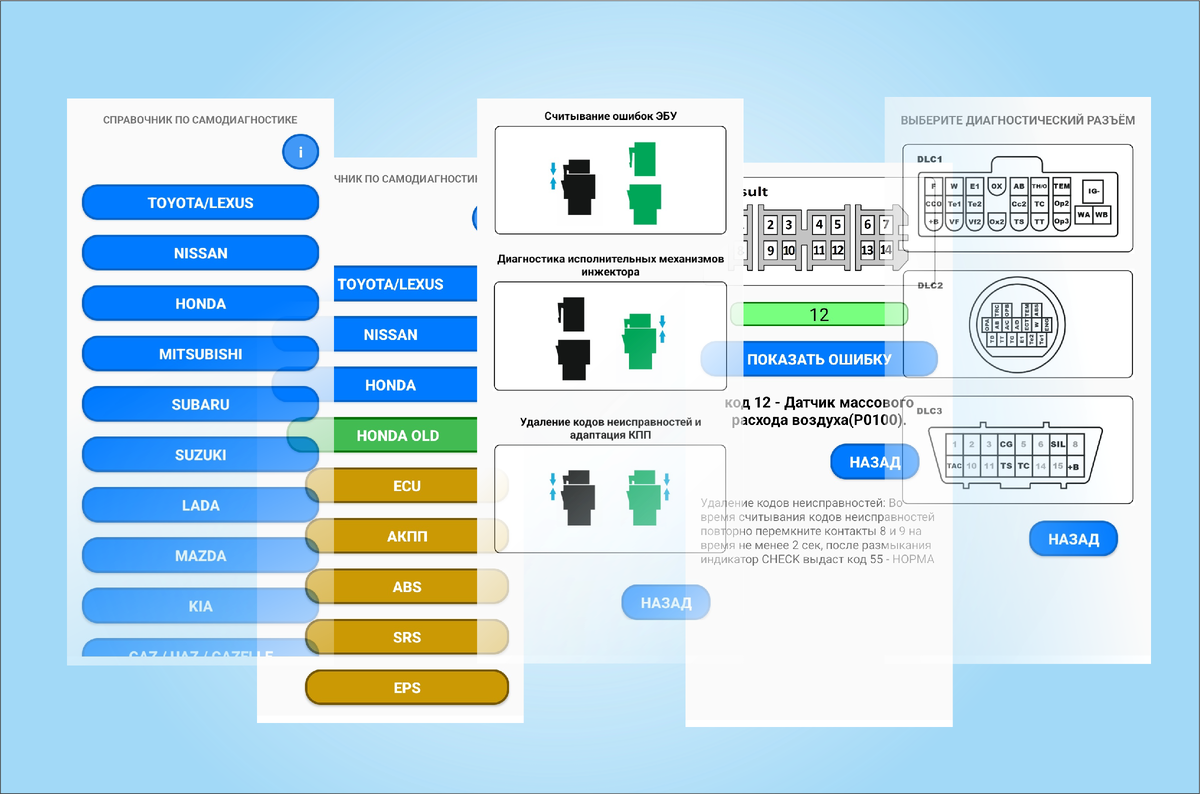Screen dimensions: 1200x794
Task: Click the title 'СПРАВОЧНИК ПО САМОДИАГНОСТИКЕ'
Action: point(200,120)
